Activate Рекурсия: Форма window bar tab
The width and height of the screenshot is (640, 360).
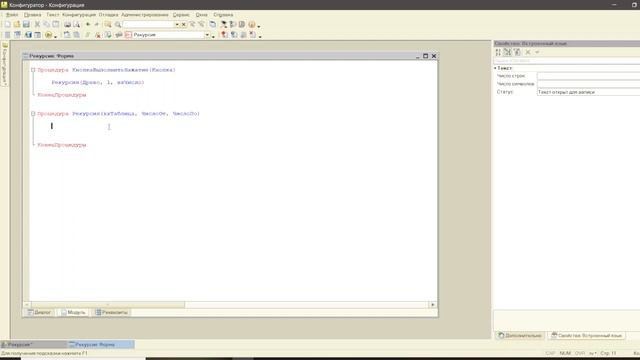click(101, 345)
